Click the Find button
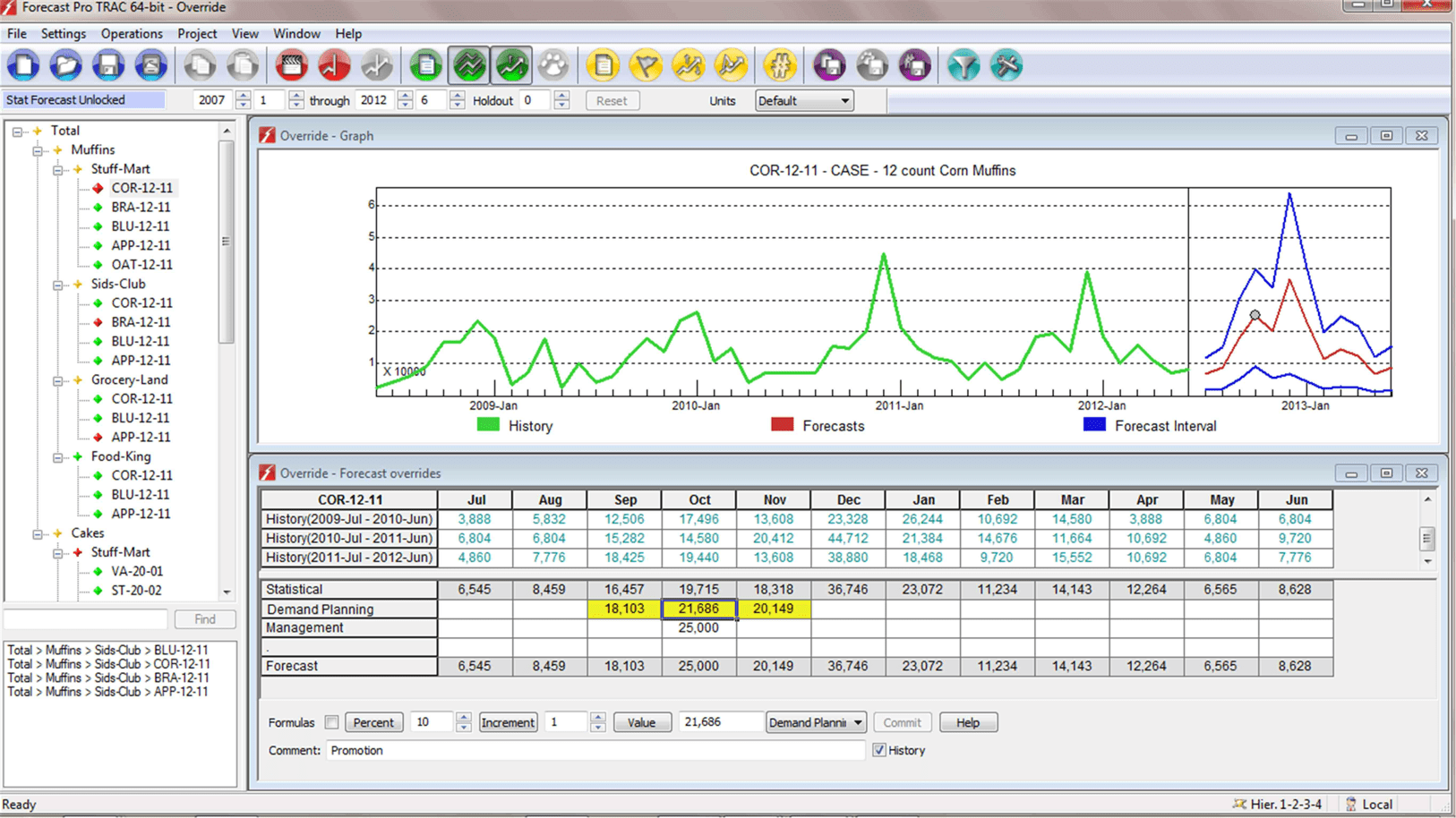The image size is (1456, 818). (205, 618)
